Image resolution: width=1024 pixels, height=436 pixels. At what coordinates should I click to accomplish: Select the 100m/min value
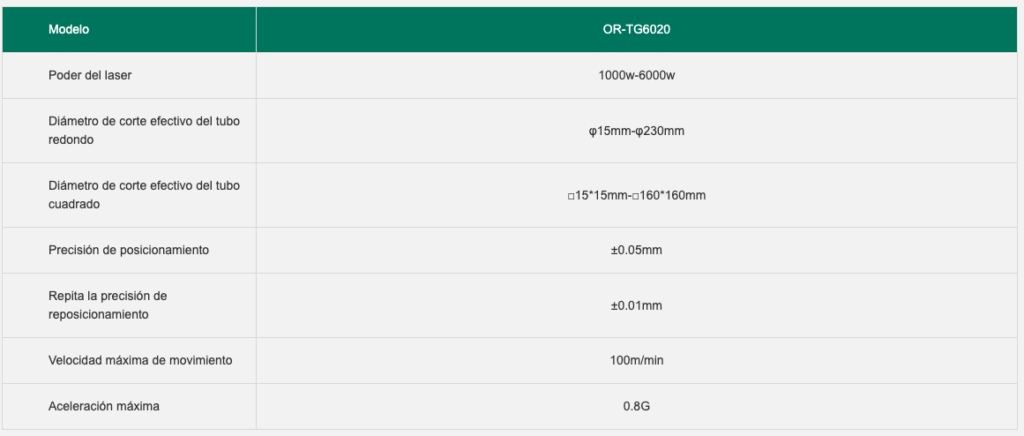[636, 360]
